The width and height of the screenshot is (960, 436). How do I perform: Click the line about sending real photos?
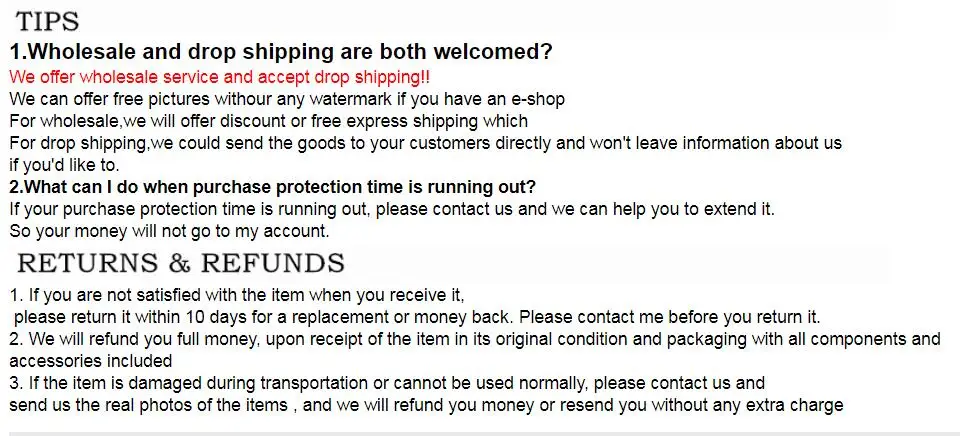(426, 405)
